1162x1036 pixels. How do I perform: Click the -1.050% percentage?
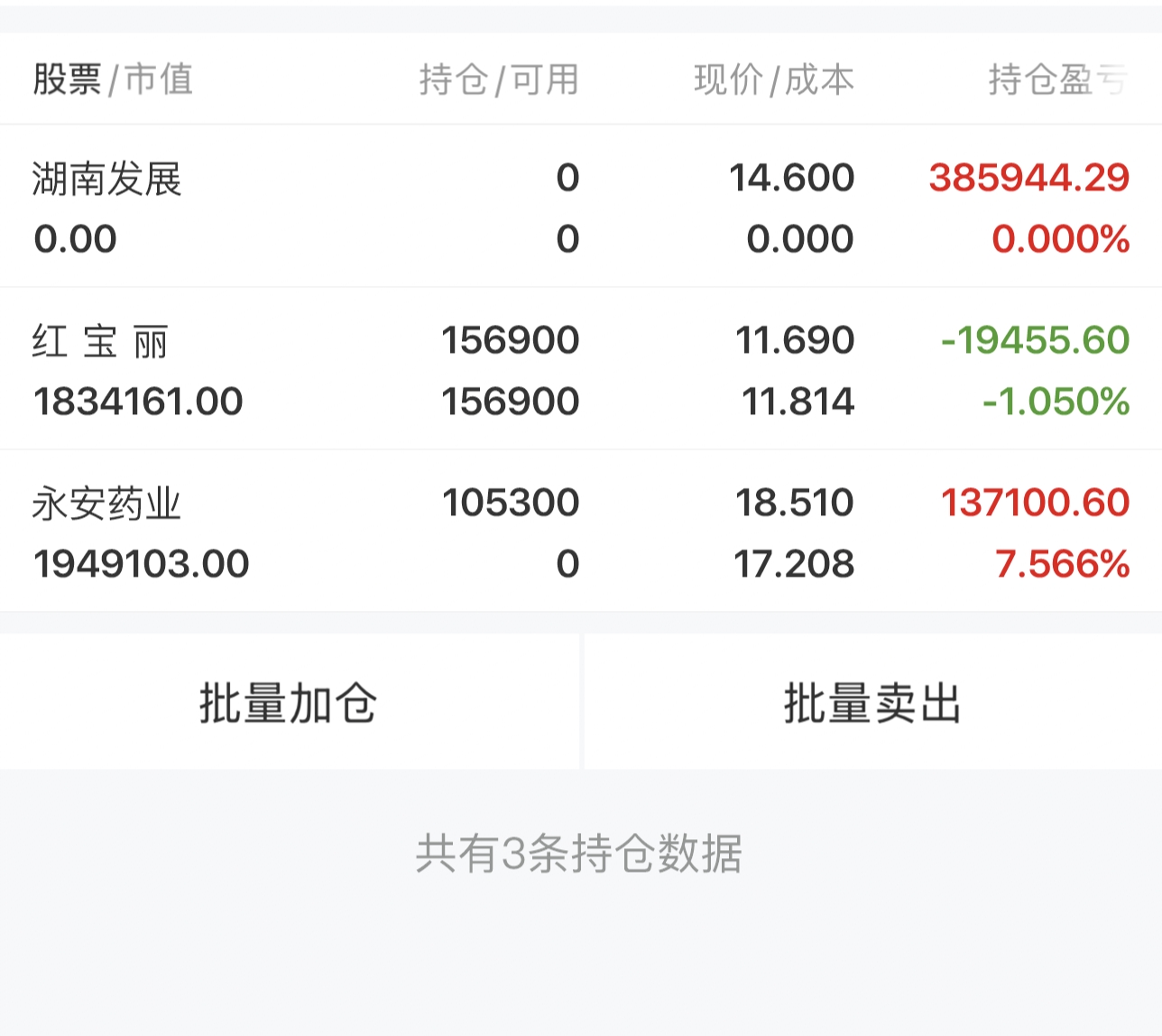[x=1056, y=402]
